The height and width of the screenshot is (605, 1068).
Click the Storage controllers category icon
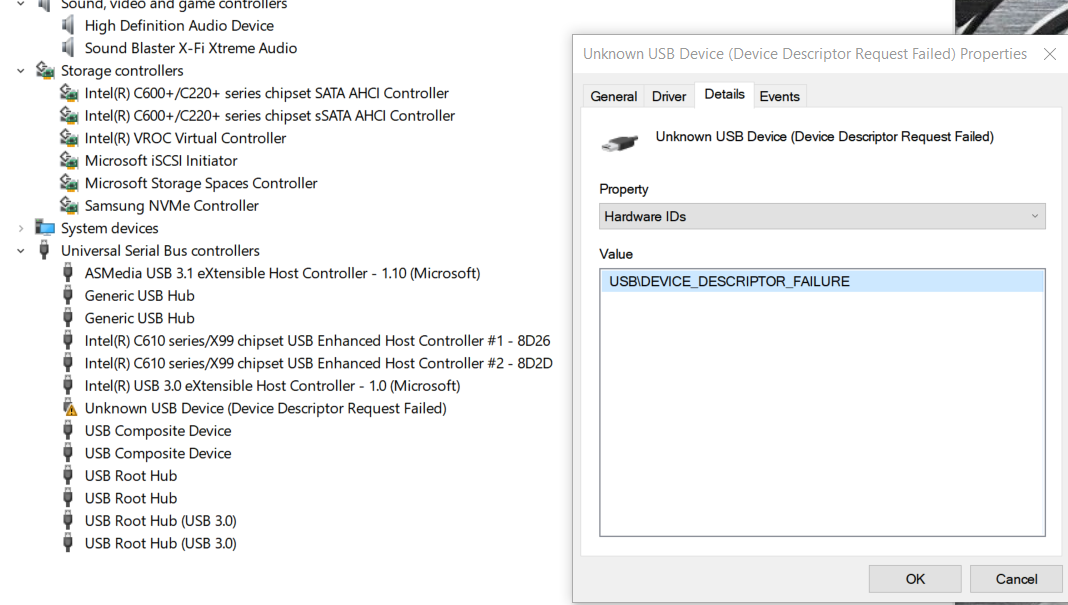click(45, 70)
